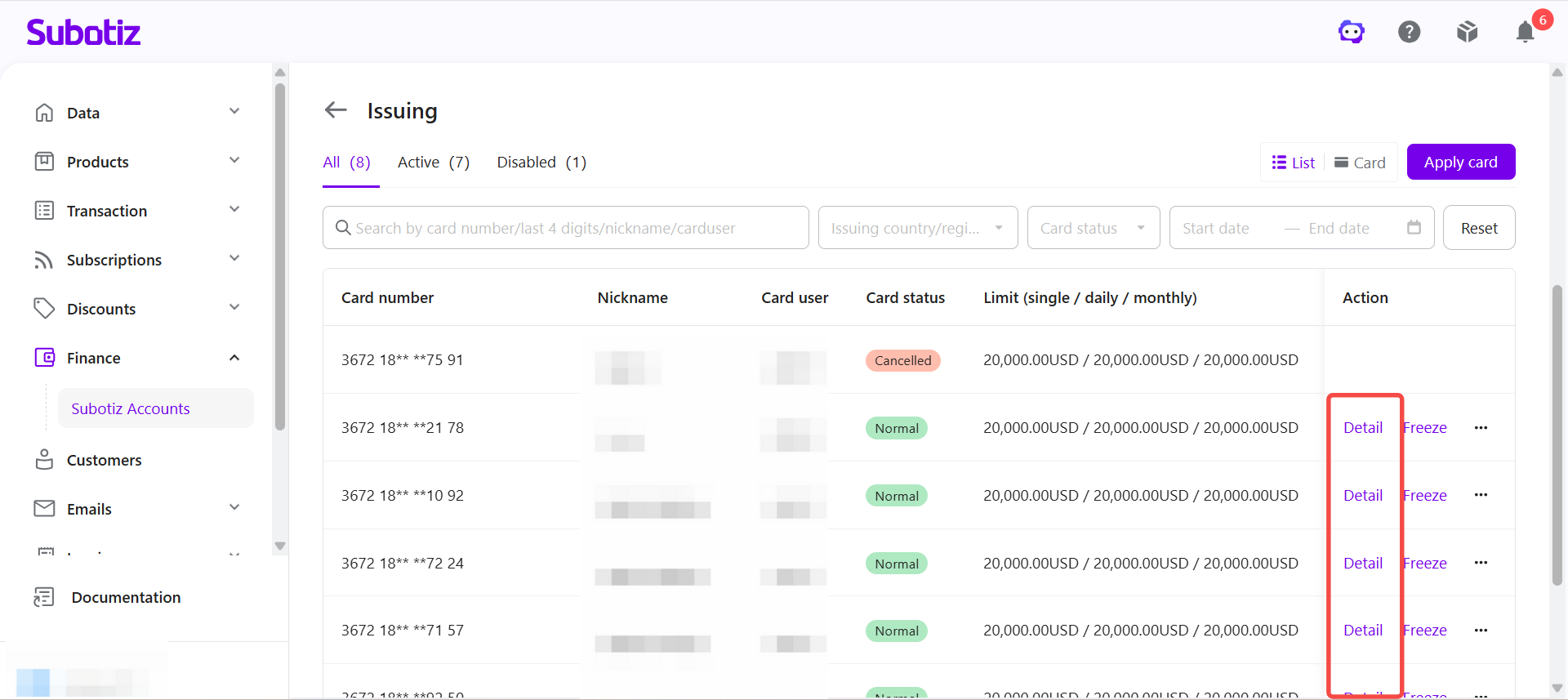Click the Documentation icon in sidebar
1568x700 pixels.
pos(44,597)
